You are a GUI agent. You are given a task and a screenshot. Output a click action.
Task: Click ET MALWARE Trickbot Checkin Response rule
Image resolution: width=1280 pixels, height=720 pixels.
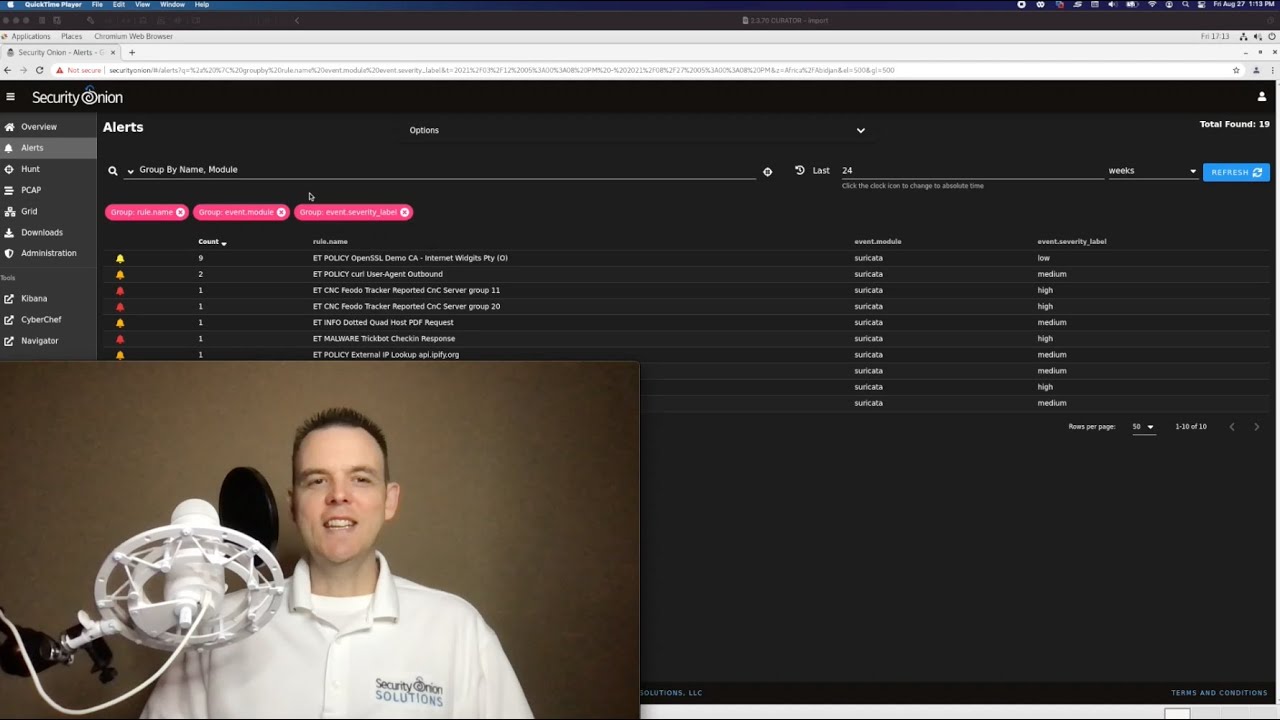[384, 338]
